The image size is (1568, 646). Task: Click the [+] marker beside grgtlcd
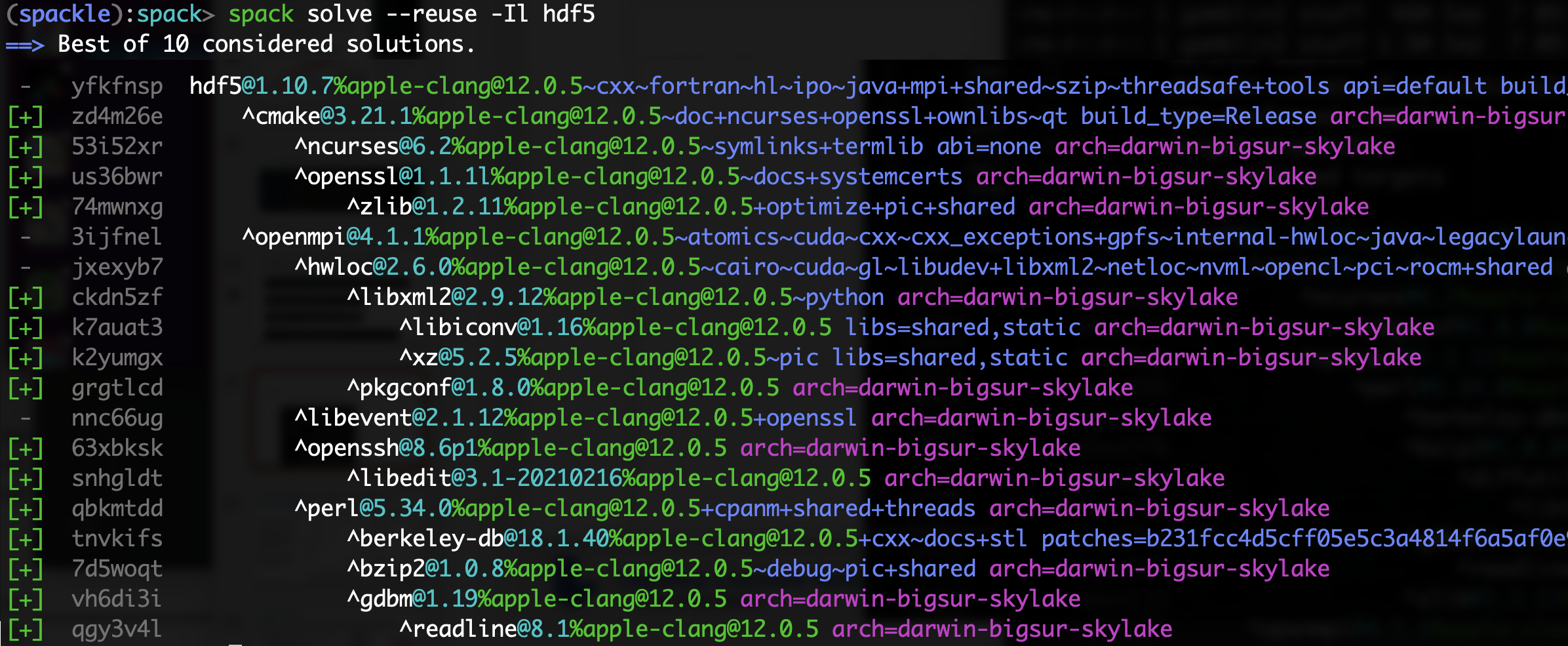click(25, 388)
